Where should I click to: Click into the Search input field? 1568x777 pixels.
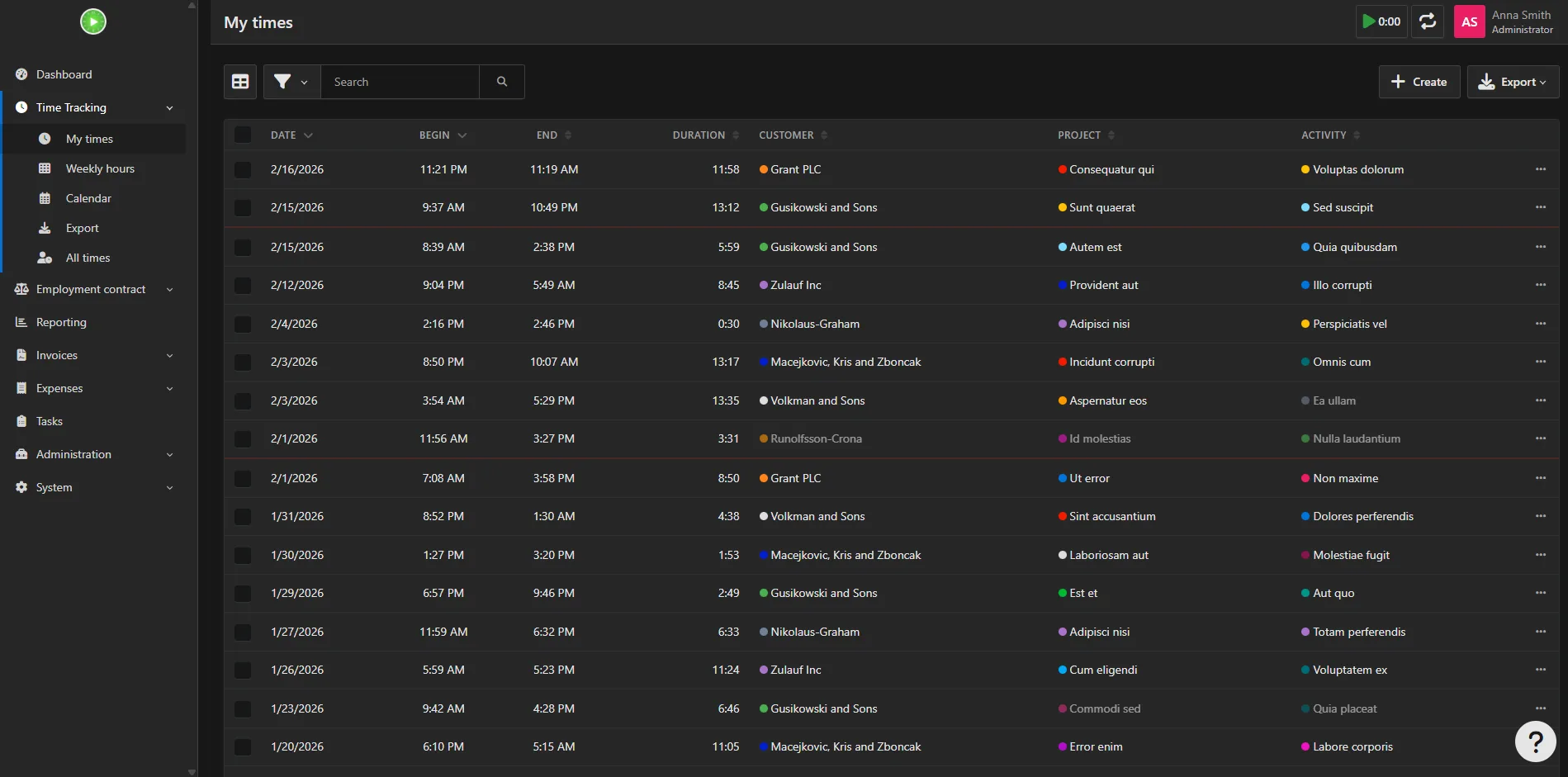pyautogui.click(x=400, y=82)
